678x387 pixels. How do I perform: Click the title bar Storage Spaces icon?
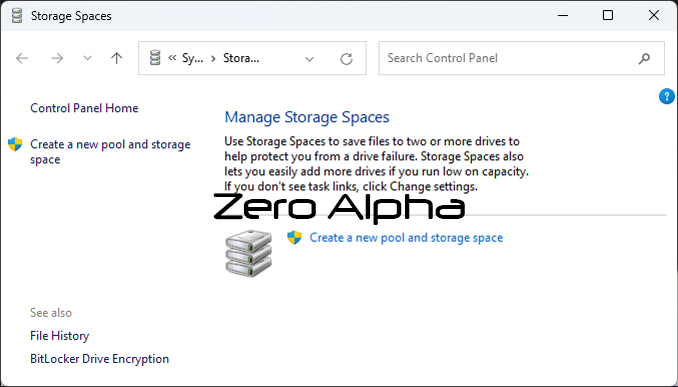17,16
